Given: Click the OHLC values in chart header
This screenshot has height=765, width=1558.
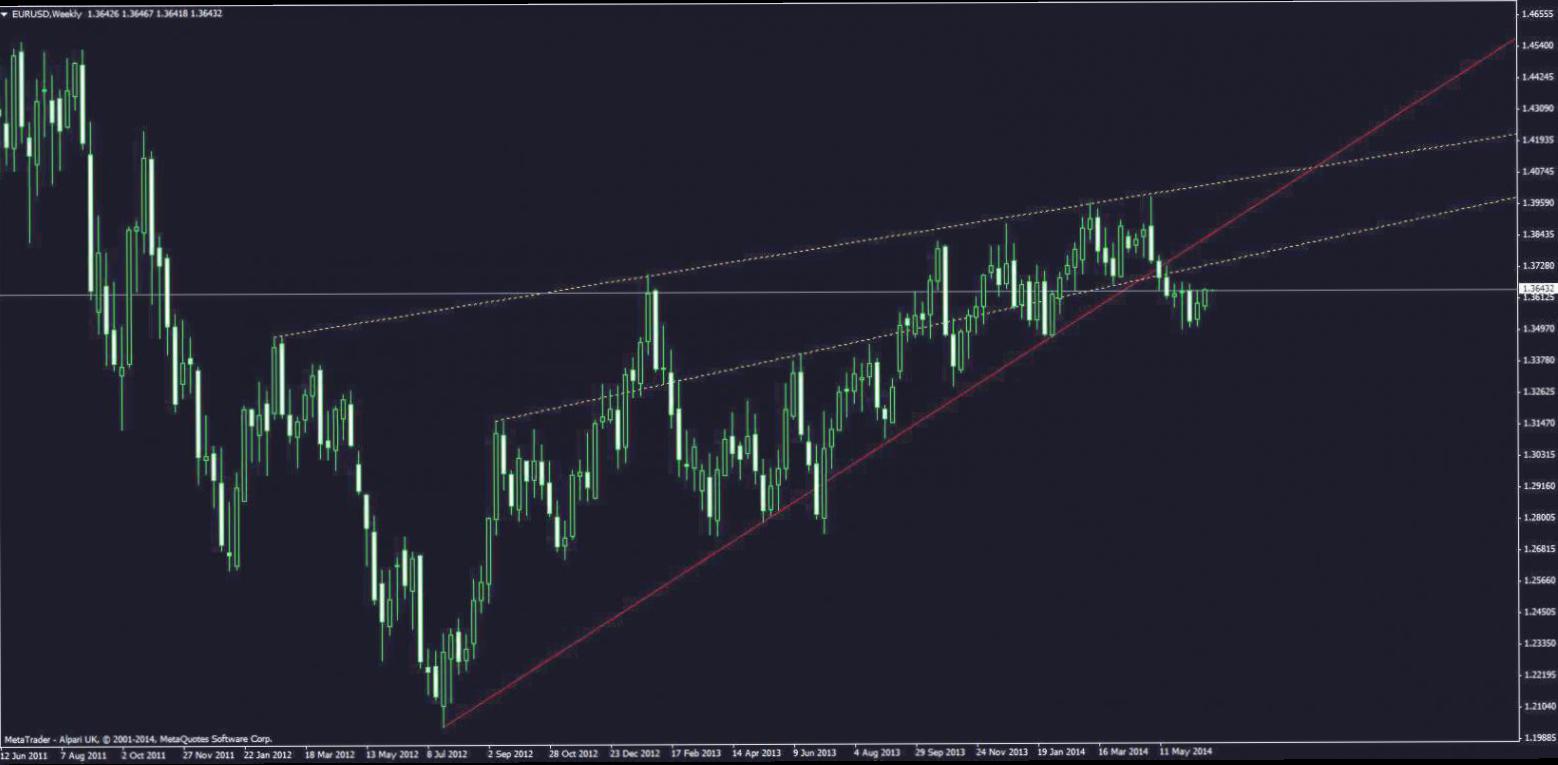Looking at the screenshot, I should pyautogui.click(x=154, y=14).
